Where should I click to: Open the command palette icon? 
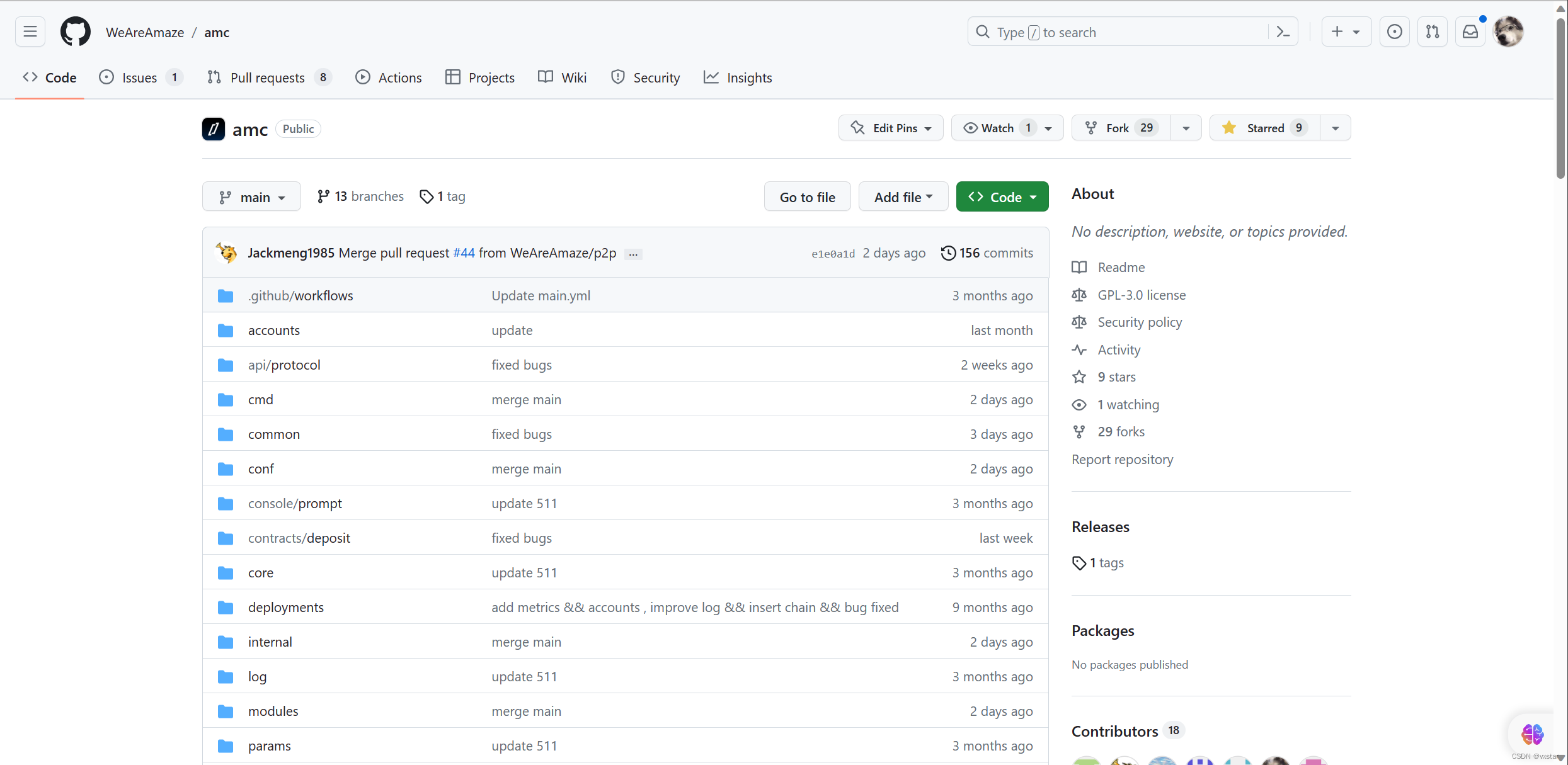[1283, 31]
